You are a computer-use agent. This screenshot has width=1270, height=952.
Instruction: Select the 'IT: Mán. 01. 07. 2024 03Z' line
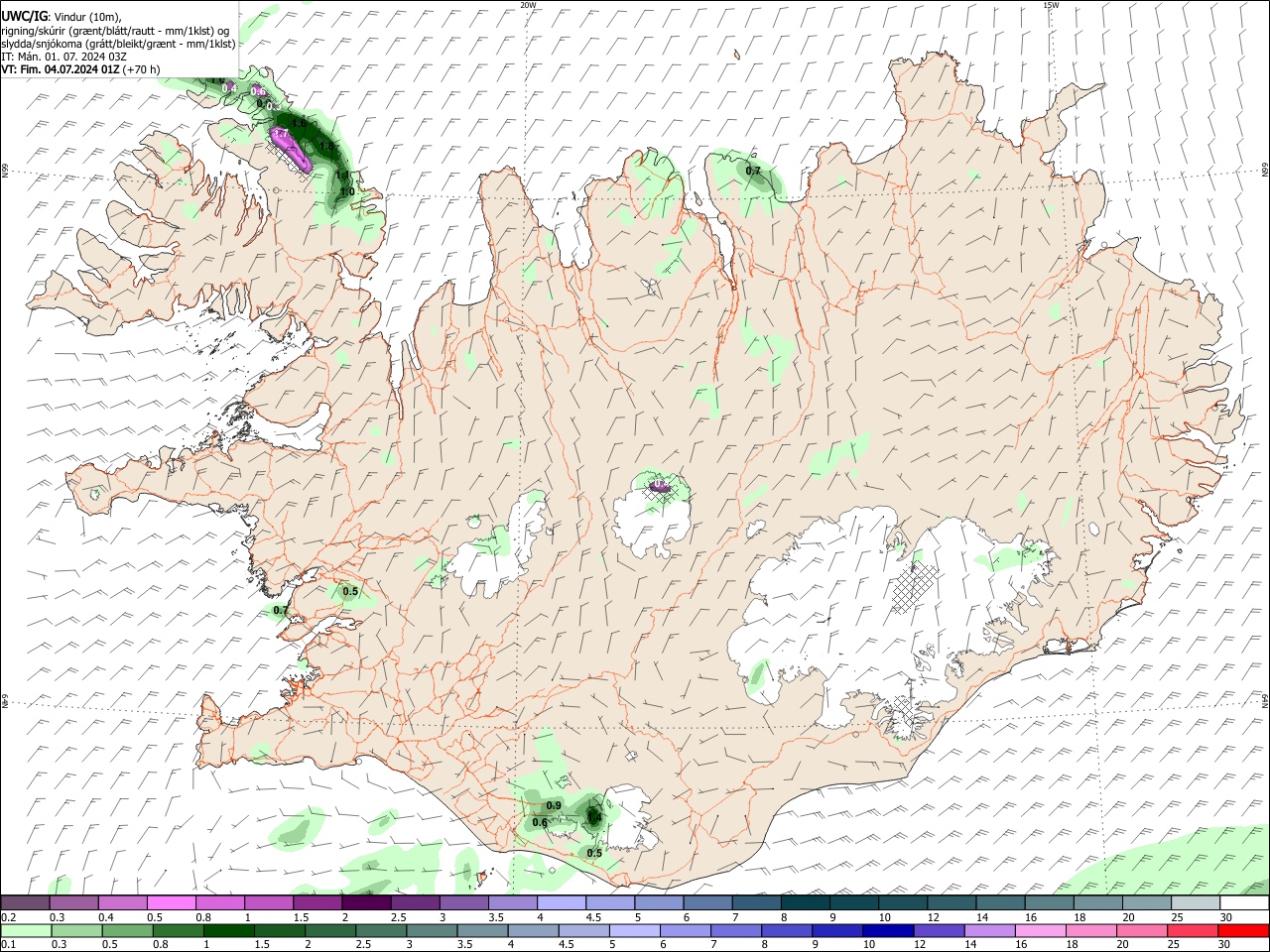pyautogui.click(x=63, y=57)
